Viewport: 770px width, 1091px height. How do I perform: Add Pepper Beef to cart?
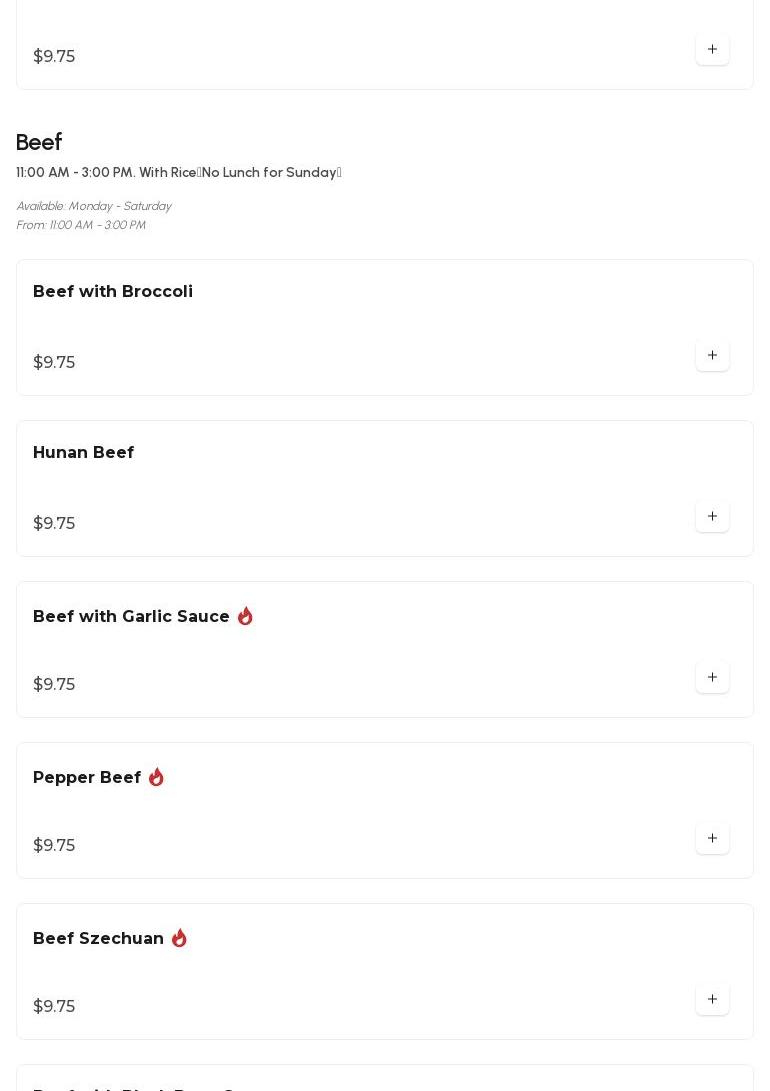pos(712,838)
